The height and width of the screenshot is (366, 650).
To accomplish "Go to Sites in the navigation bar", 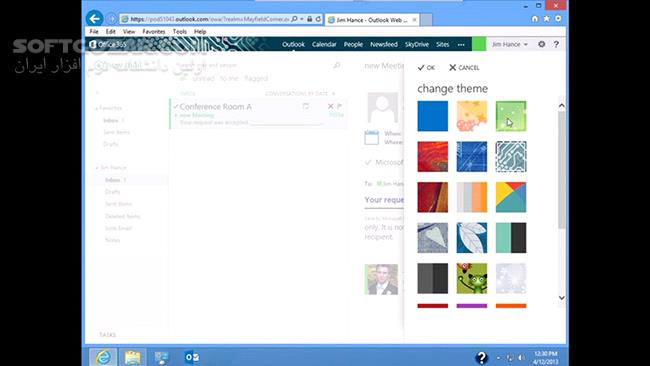I will tap(442, 44).
